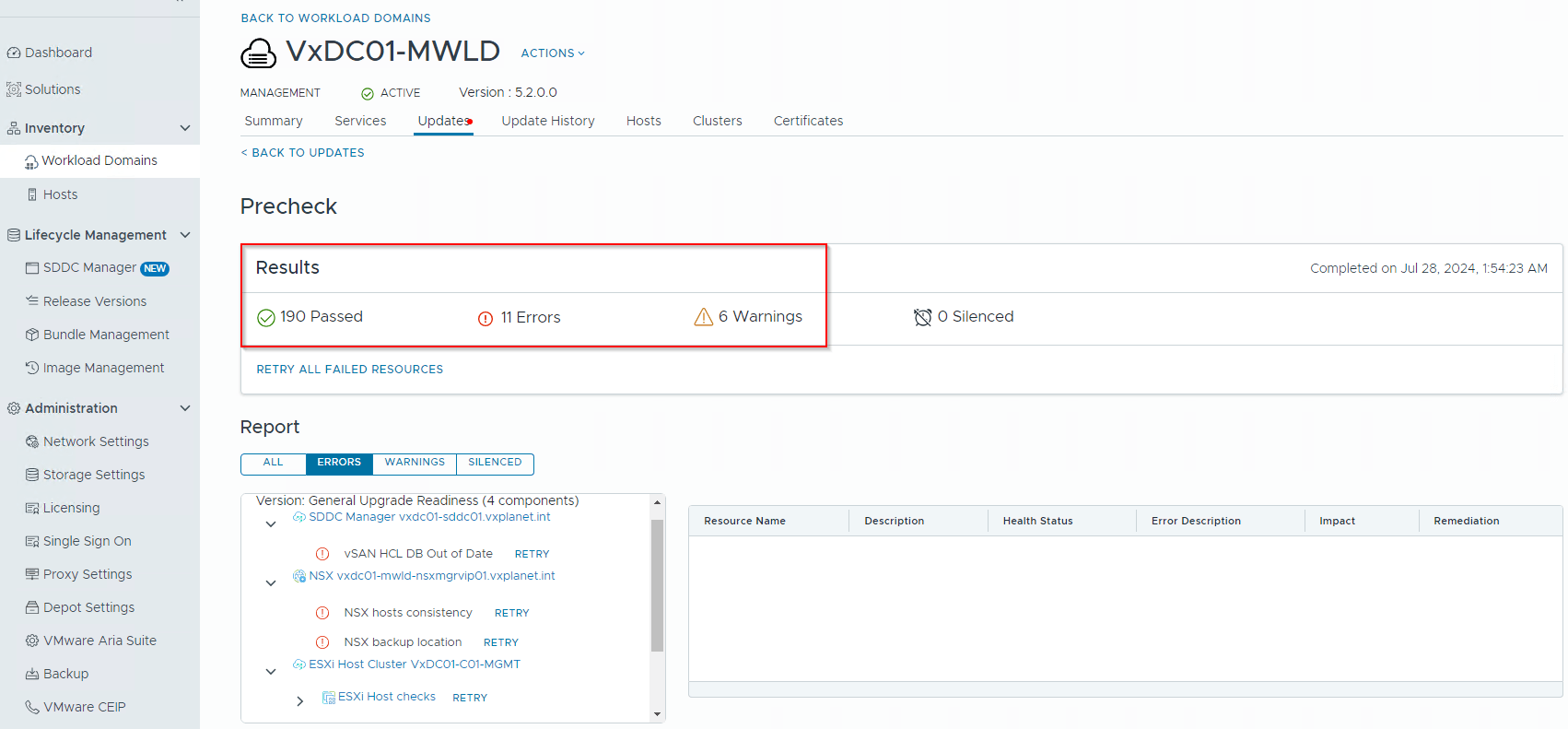Click the Solutions icon in sidebar

pyautogui.click(x=14, y=89)
